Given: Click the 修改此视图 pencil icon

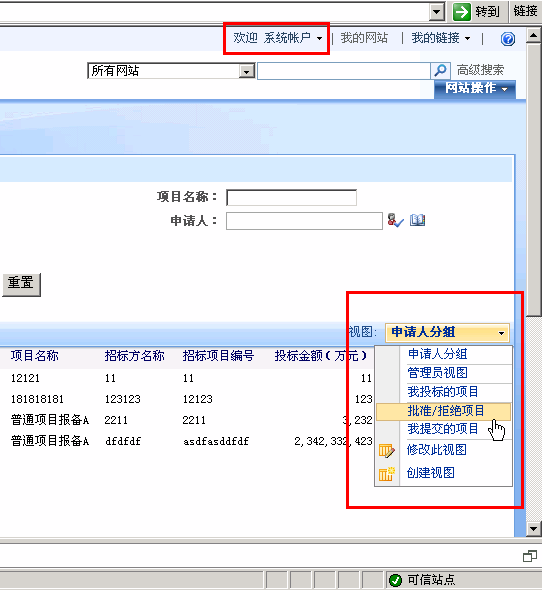Looking at the screenshot, I should (387, 450).
